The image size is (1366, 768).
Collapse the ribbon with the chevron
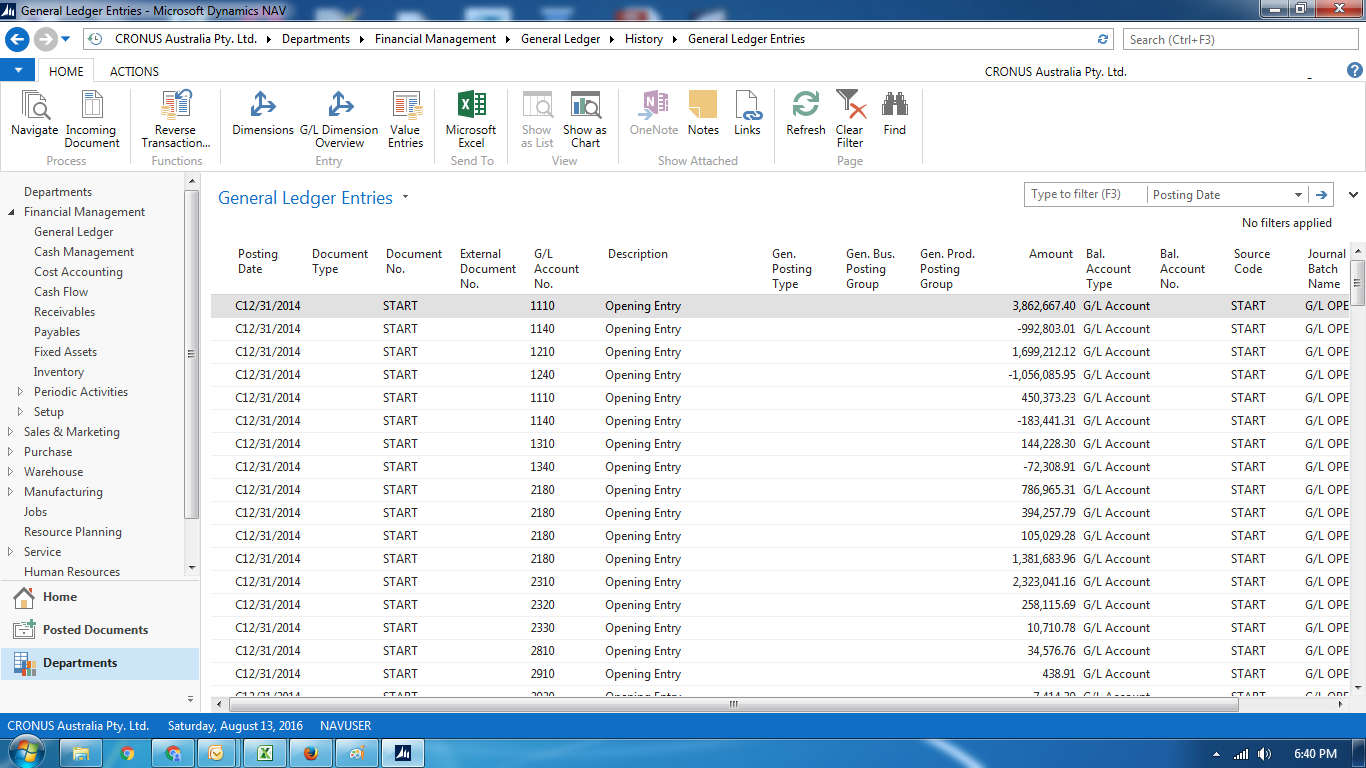point(1353,196)
